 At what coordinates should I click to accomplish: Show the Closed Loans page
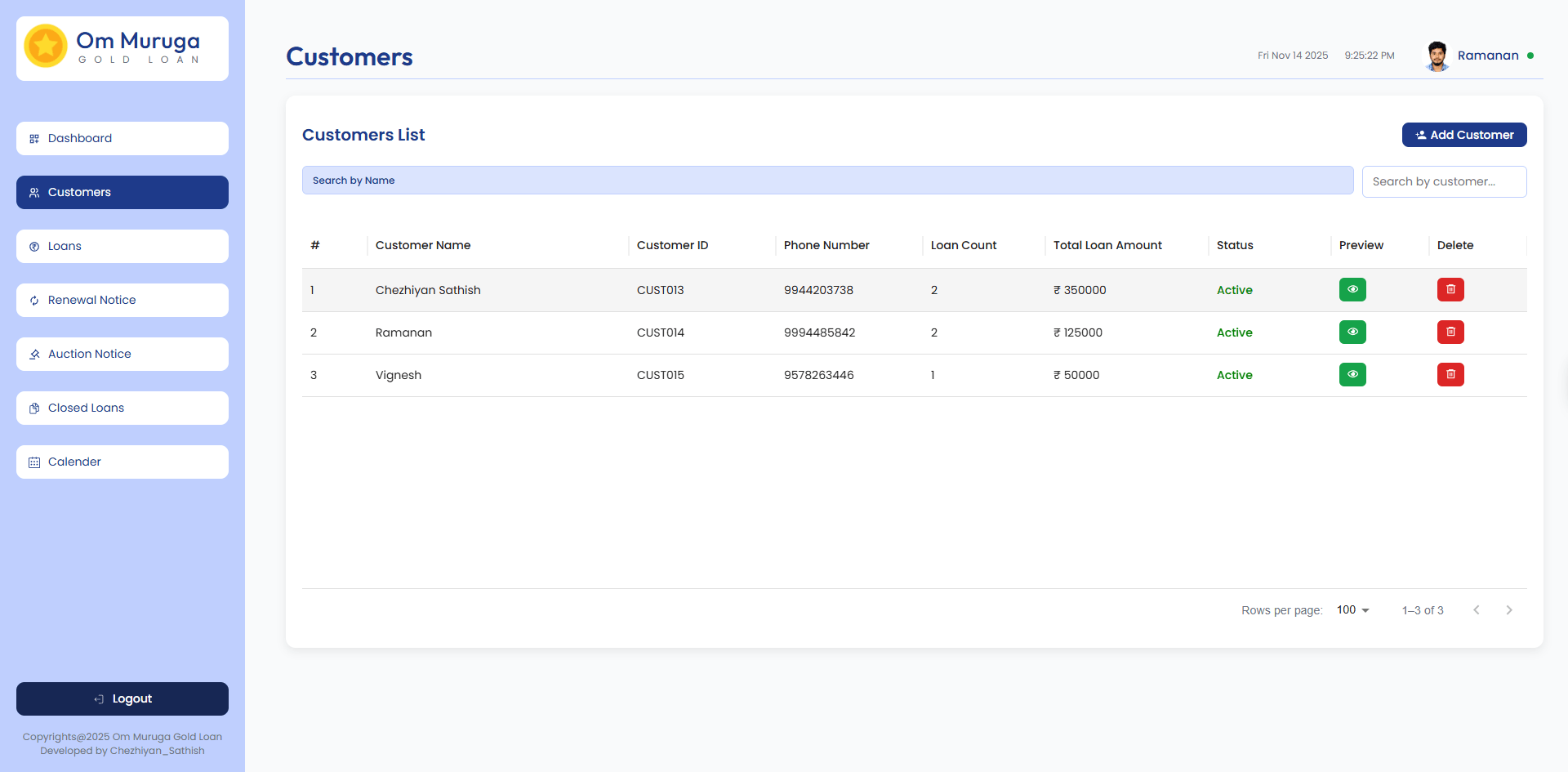point(122,408)
